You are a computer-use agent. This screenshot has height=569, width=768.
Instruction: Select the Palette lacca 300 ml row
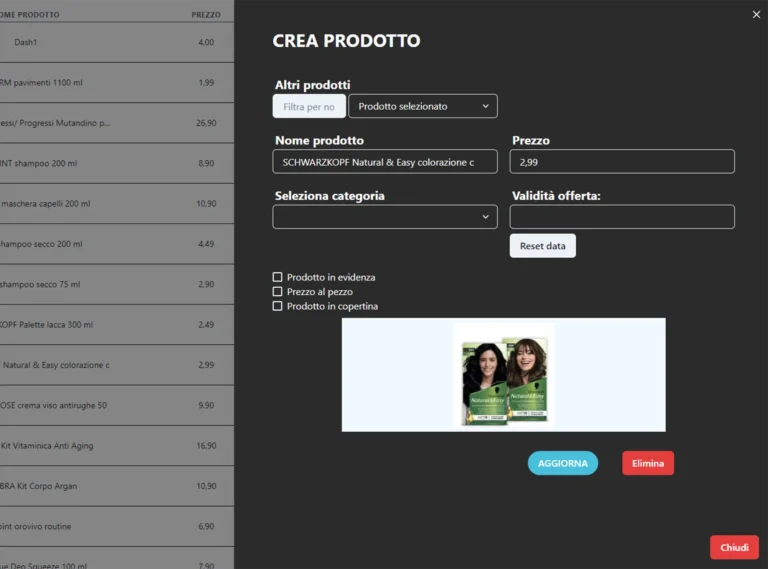(117, 325)
